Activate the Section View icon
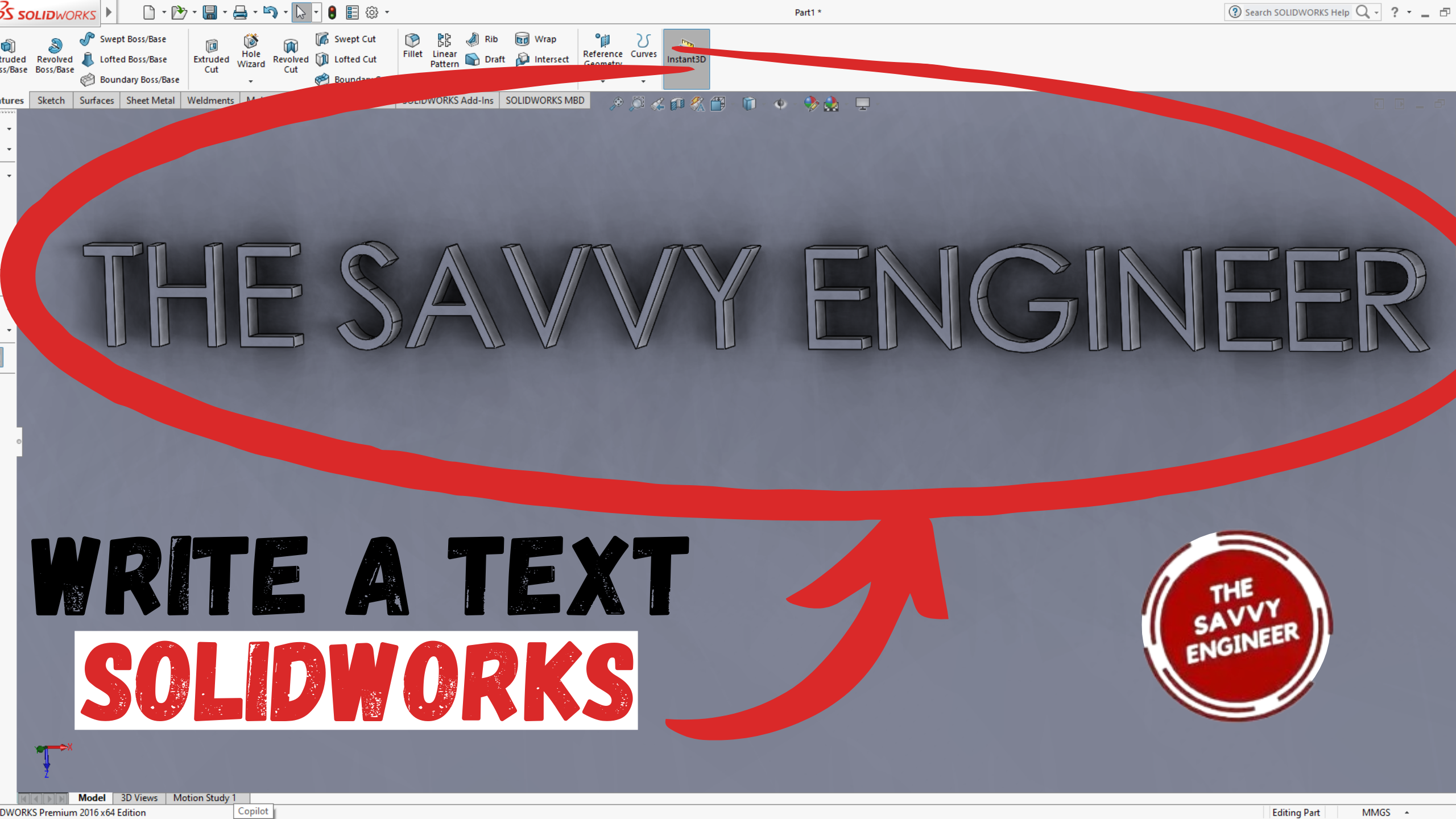This screenshot has width=1456, height=819. point(677,104)
